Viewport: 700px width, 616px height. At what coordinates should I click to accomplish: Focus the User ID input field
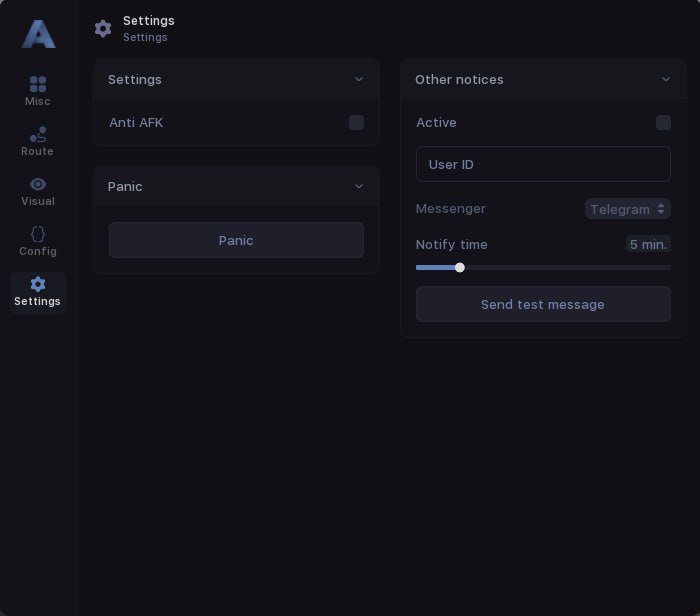(x=543, y=164)
